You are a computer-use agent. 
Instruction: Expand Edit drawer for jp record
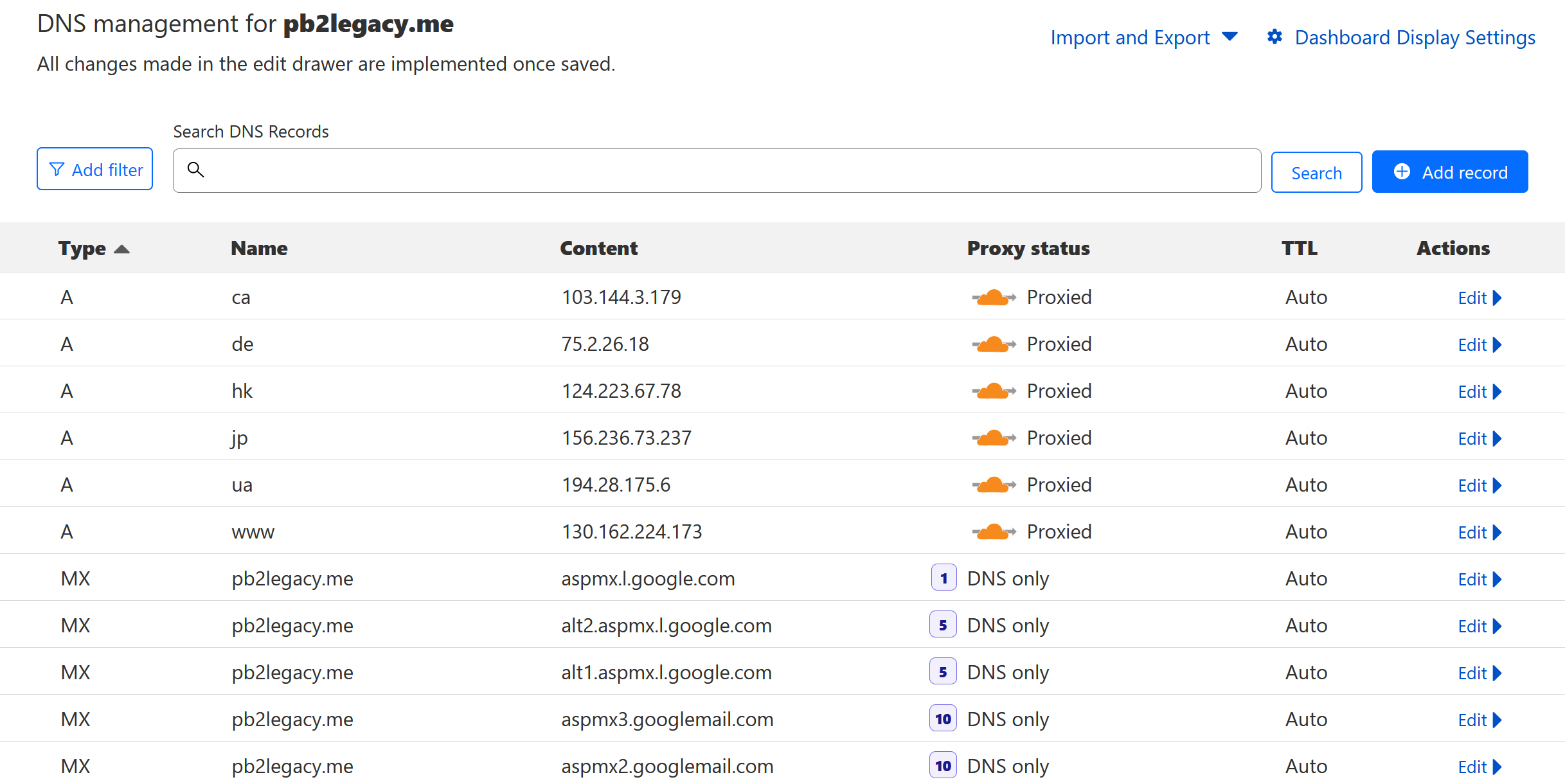click(x=1479, y=439)
